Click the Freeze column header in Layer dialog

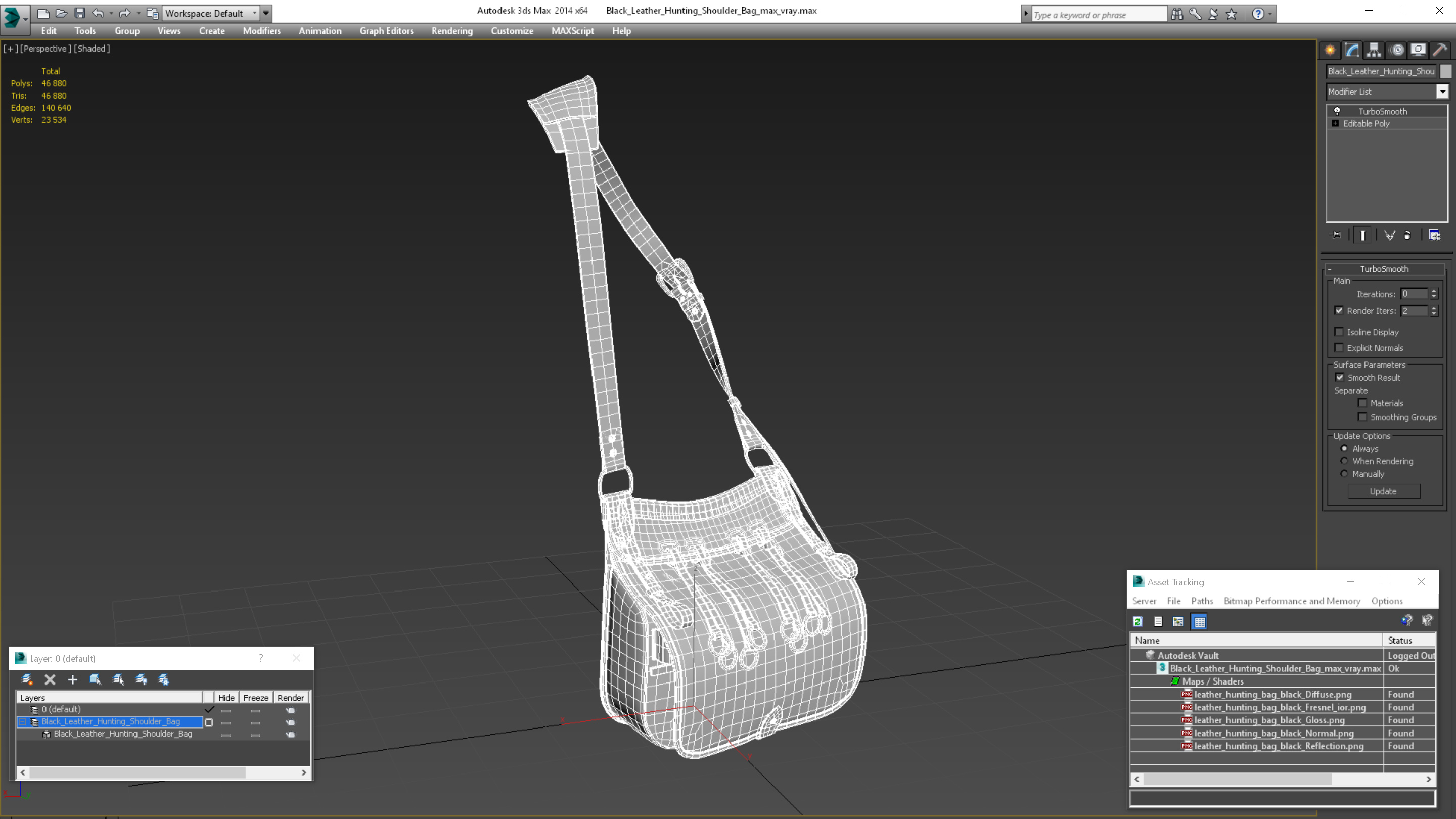255,698
